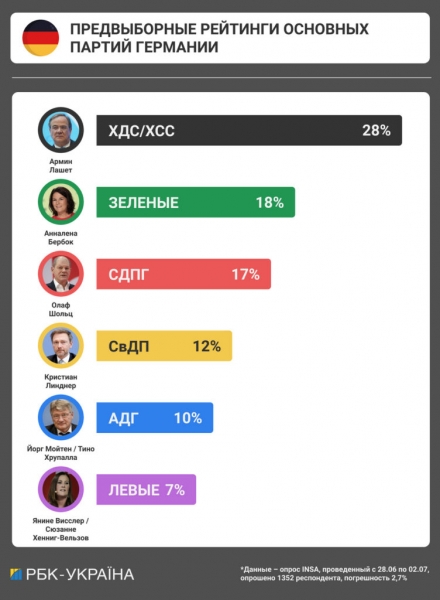The height and width of the screenshot is (600, 440).
Task: Select the black ХДС/ХСС 28% bar
Action: point(249,130)
